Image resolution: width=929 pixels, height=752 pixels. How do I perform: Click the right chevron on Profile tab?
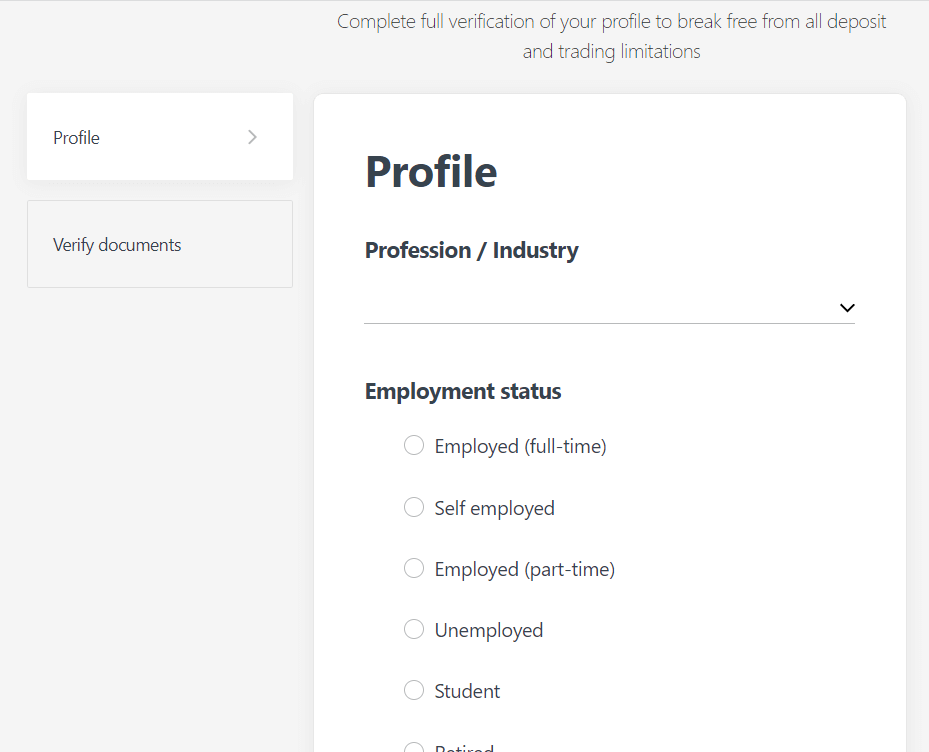(x=252, y=137)
